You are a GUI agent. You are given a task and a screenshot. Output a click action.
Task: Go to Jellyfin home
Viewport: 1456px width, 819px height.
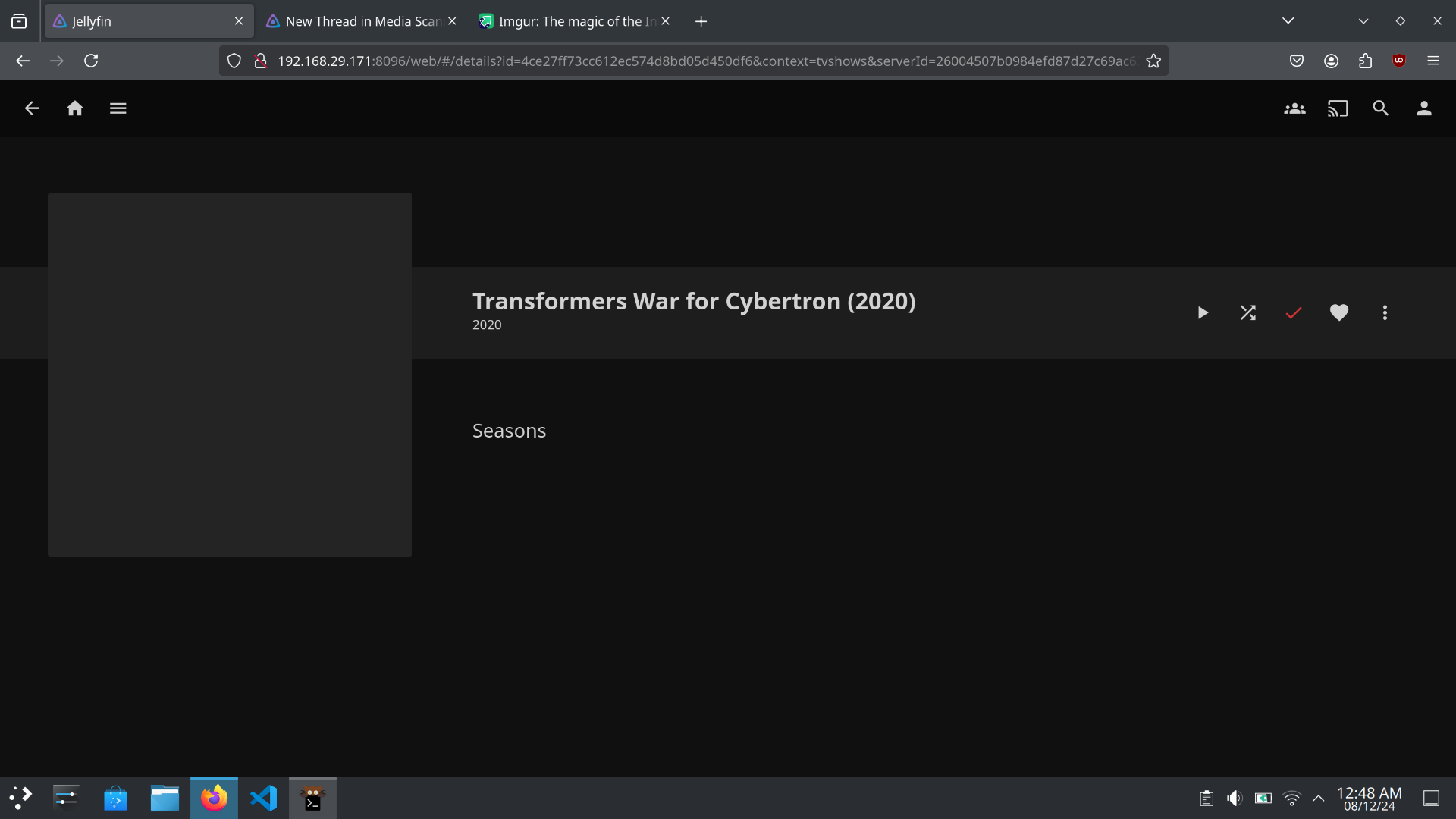pos(74,108)
